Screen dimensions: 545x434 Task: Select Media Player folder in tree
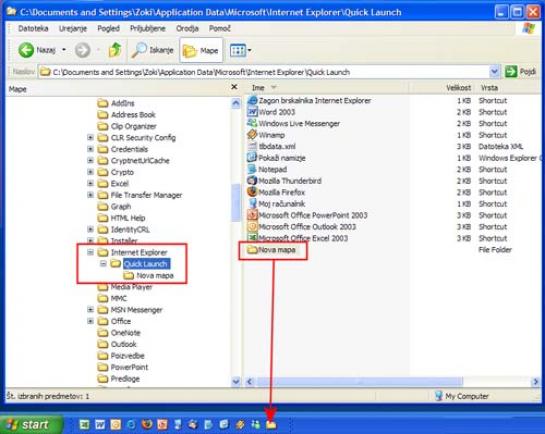(x=131, y=287)
